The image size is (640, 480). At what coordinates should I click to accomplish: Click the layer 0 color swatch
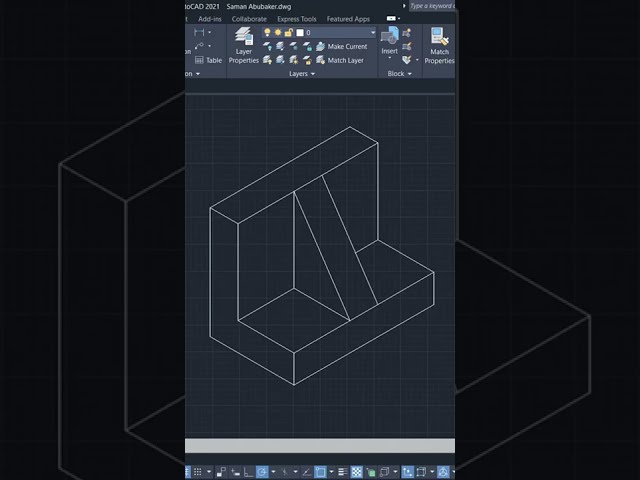300,32
